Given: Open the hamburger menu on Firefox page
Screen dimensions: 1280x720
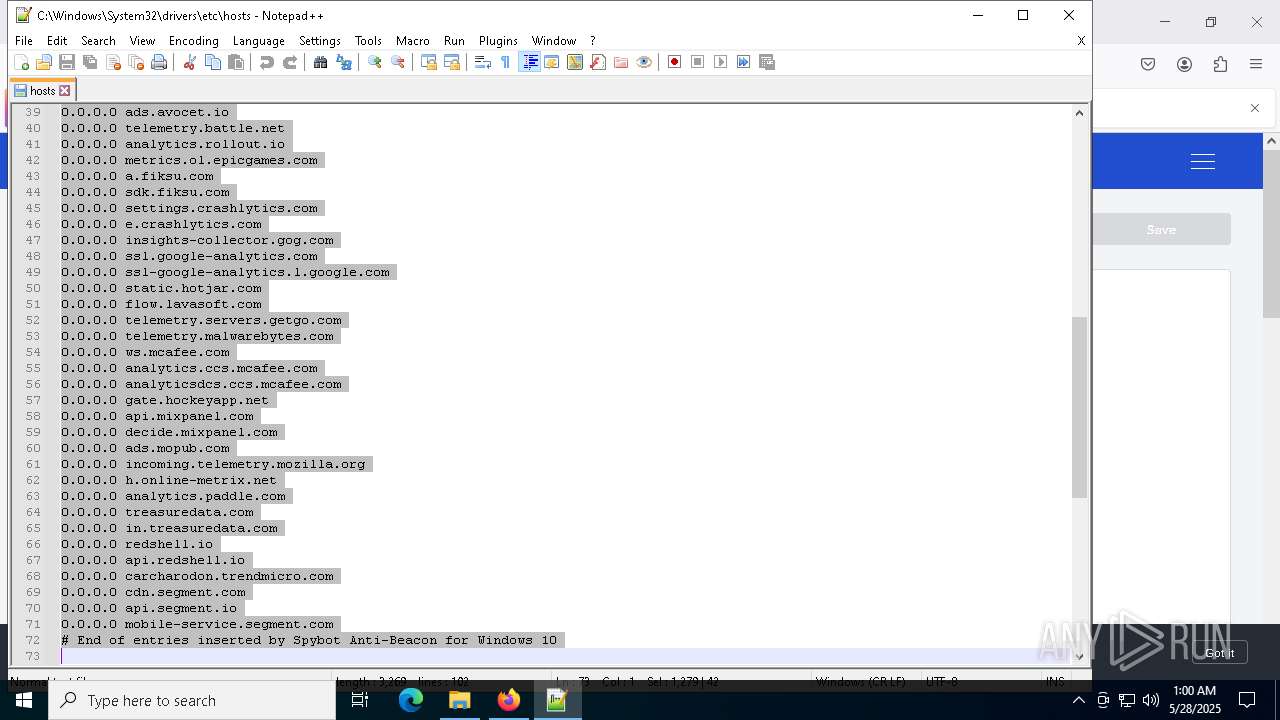Looking at the screenshot, I should [x=1203, y=162].
